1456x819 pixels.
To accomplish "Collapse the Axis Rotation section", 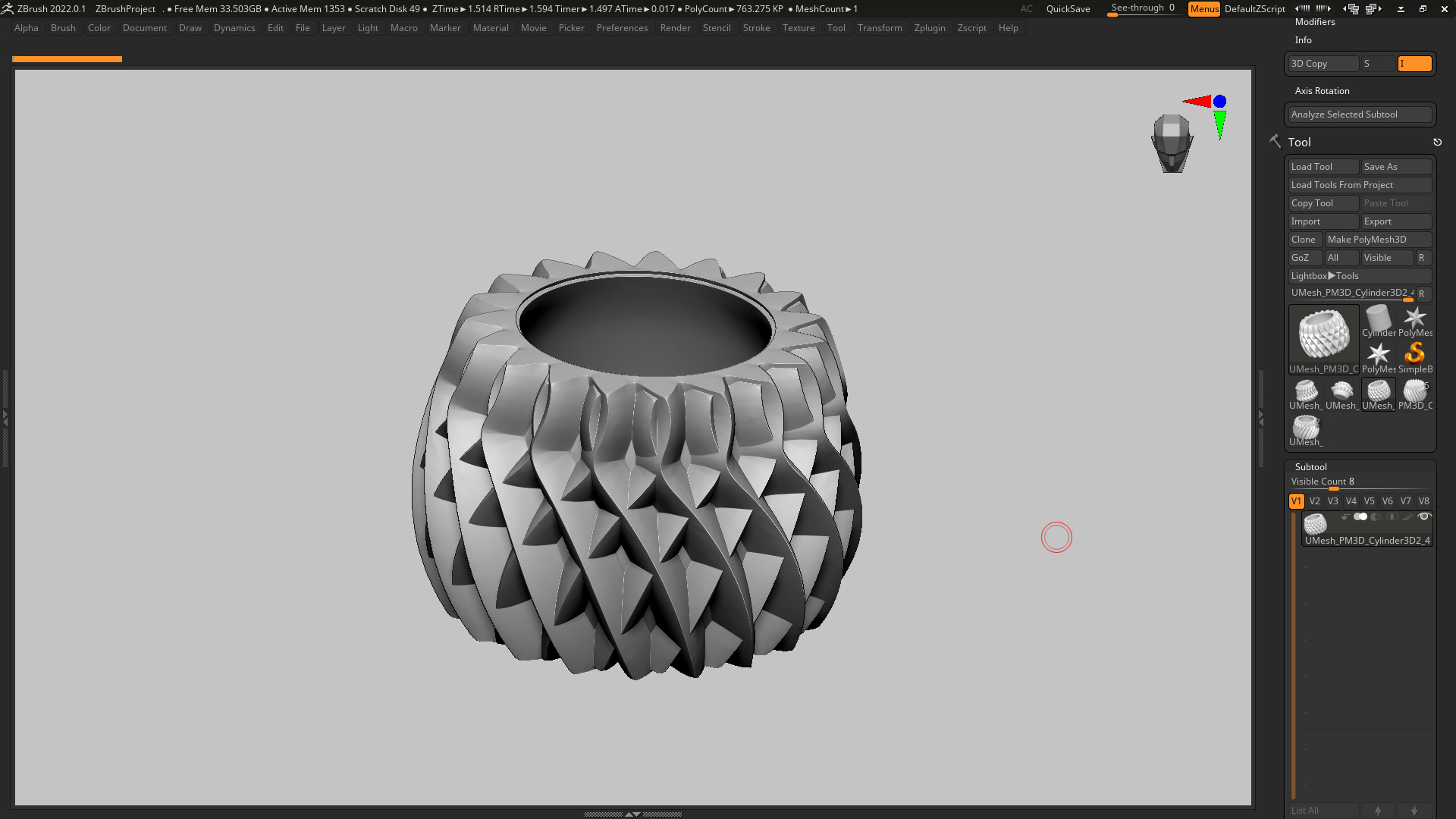I will tap(1322, 91).
